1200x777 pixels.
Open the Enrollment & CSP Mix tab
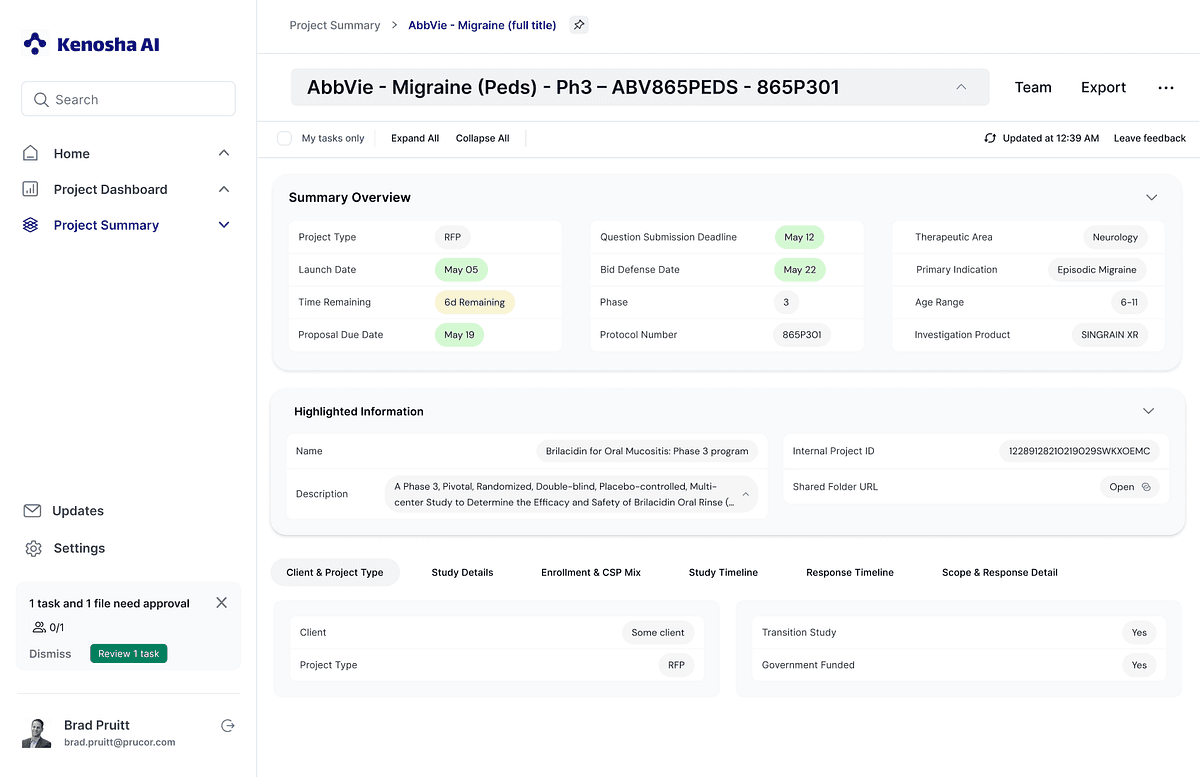pyautogui.click(x=591, y=572)
